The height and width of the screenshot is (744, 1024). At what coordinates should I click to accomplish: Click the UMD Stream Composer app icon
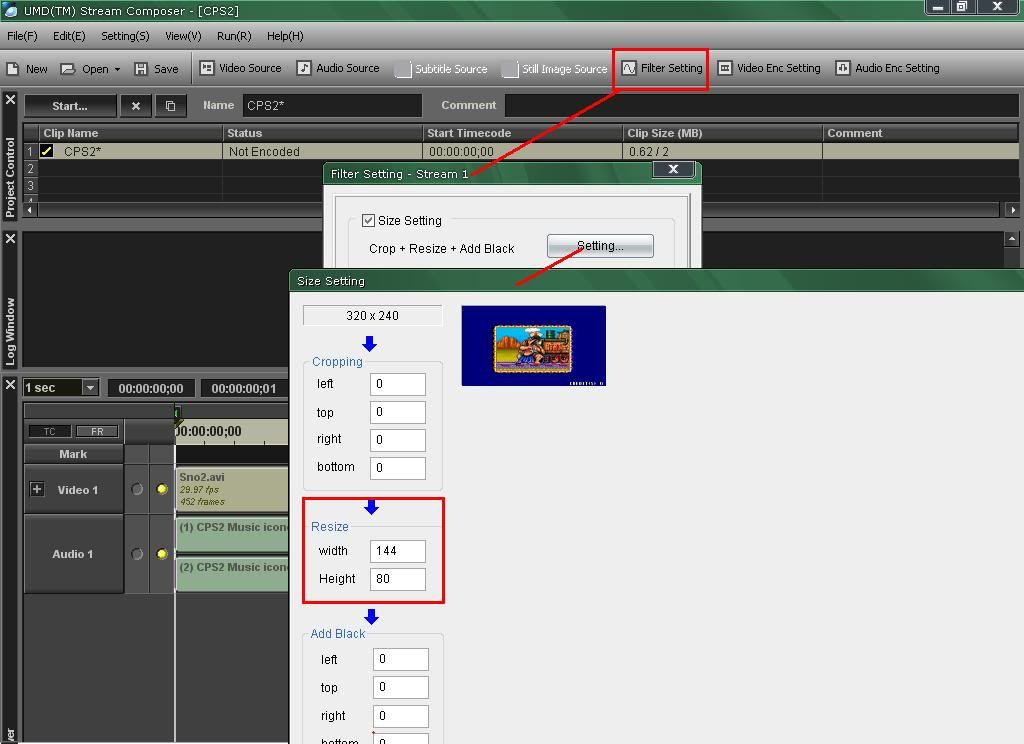coord(10,10)
